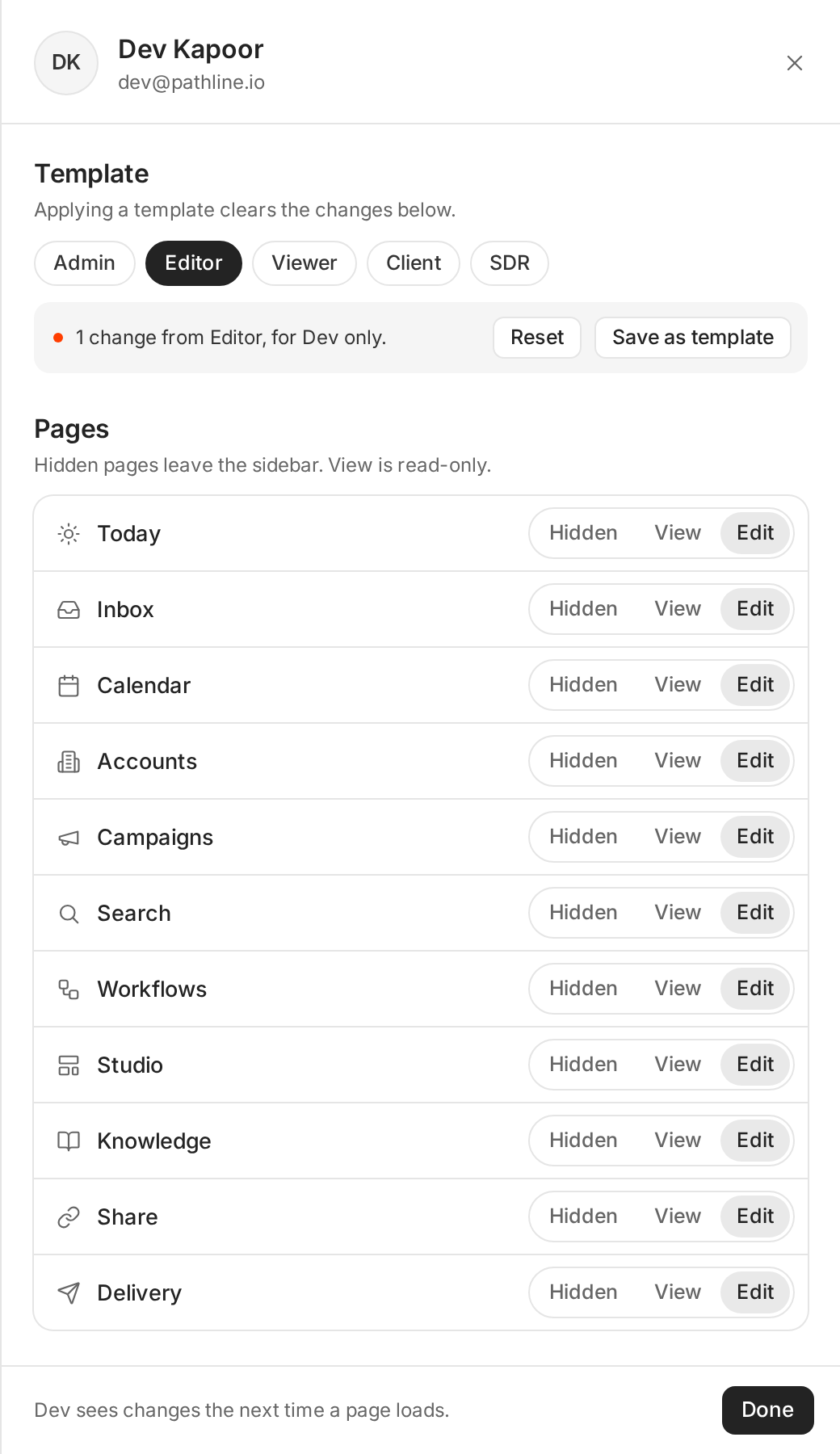Select Edit for the Workflows page
840x1454 pixels.
point(755,989)
